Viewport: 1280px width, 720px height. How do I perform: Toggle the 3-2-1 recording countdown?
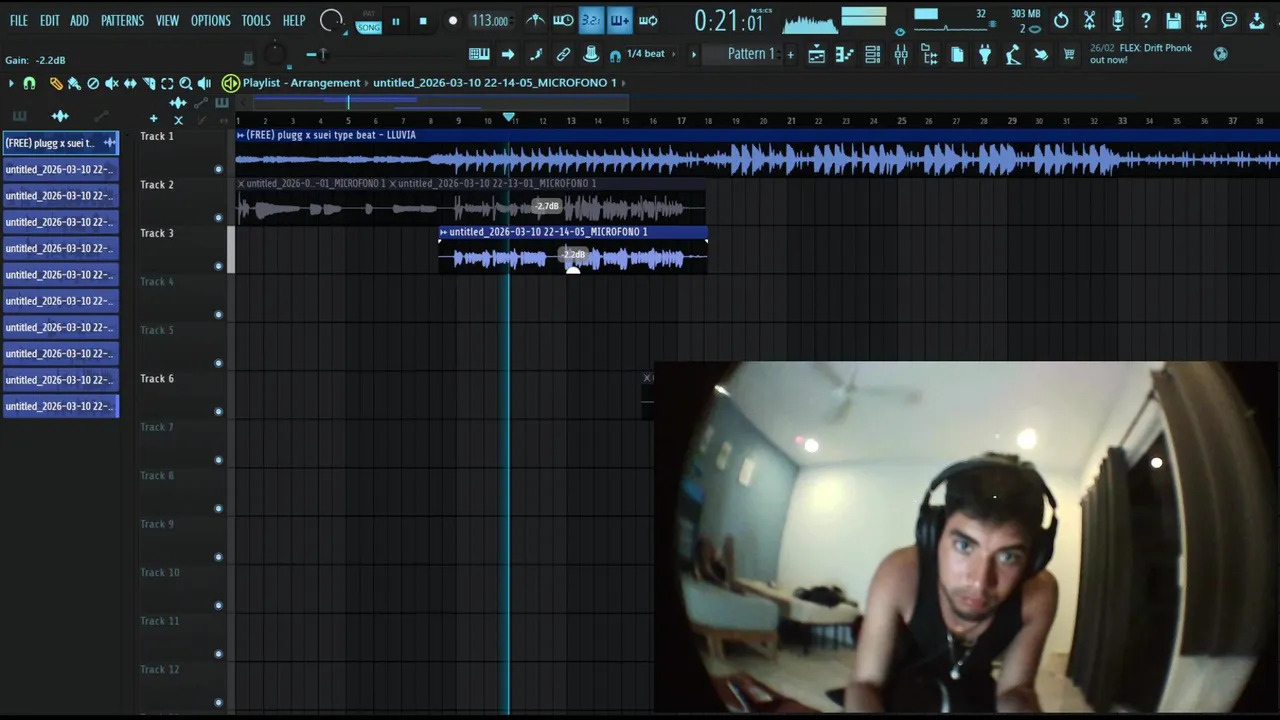point(591,20)
